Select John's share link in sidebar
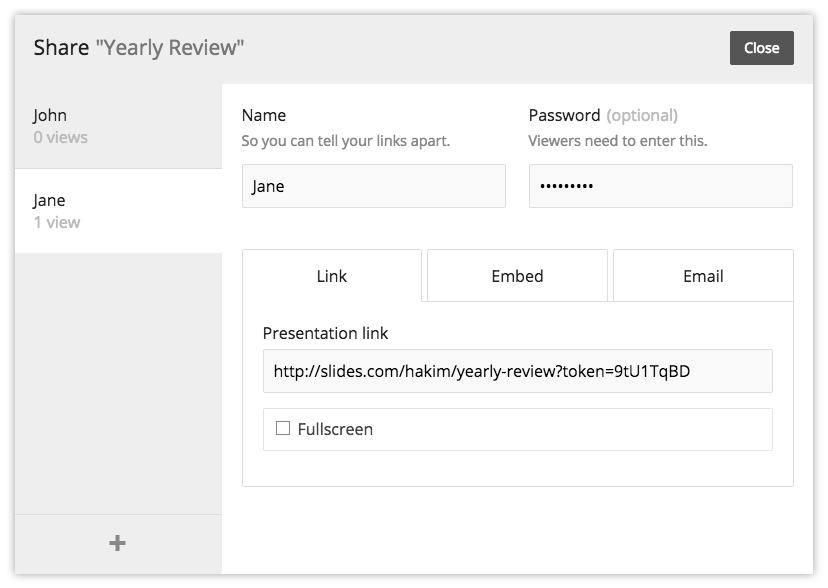Viewport: 828px width, 588px height. tap(118, 126)
